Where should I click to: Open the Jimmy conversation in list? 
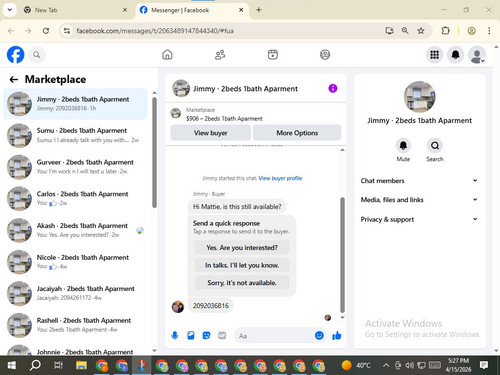click(75, 104)
